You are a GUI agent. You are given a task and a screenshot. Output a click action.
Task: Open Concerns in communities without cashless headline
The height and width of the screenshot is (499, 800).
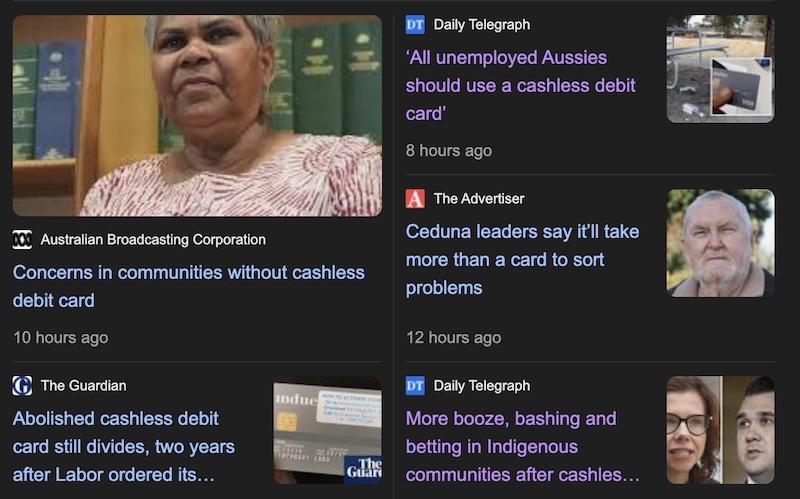pyautogui.click(x=189, y=286)
